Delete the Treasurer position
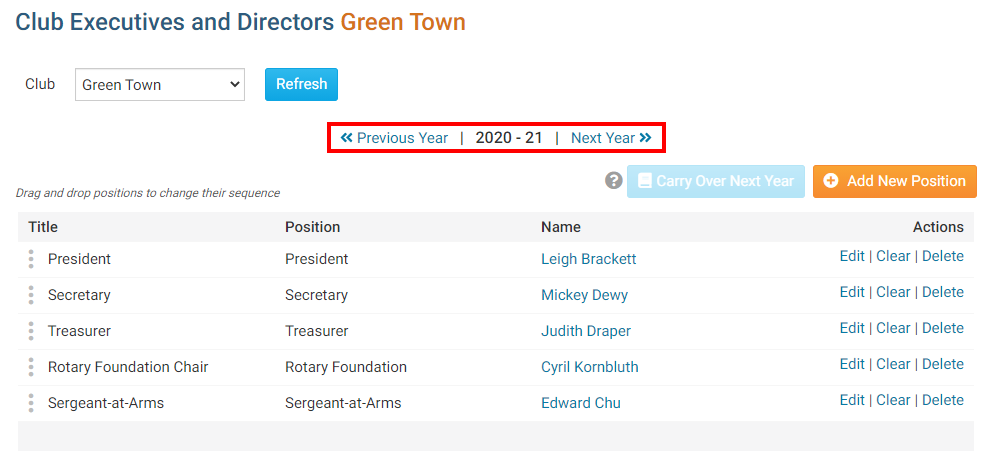This screenshot has height=469, width=997. [942, 328]
